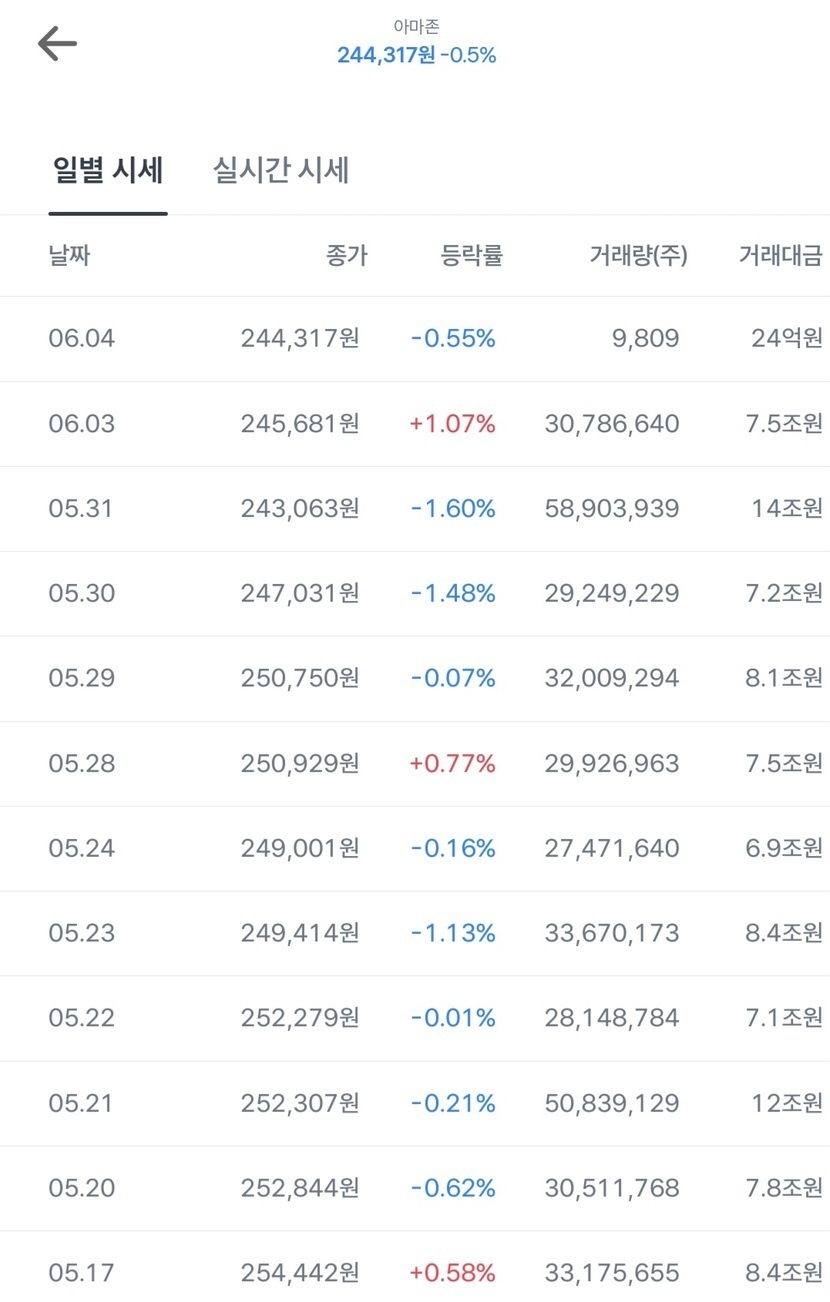Select the 05.17 date row
830x1302 pixels.
[82, 1274]
